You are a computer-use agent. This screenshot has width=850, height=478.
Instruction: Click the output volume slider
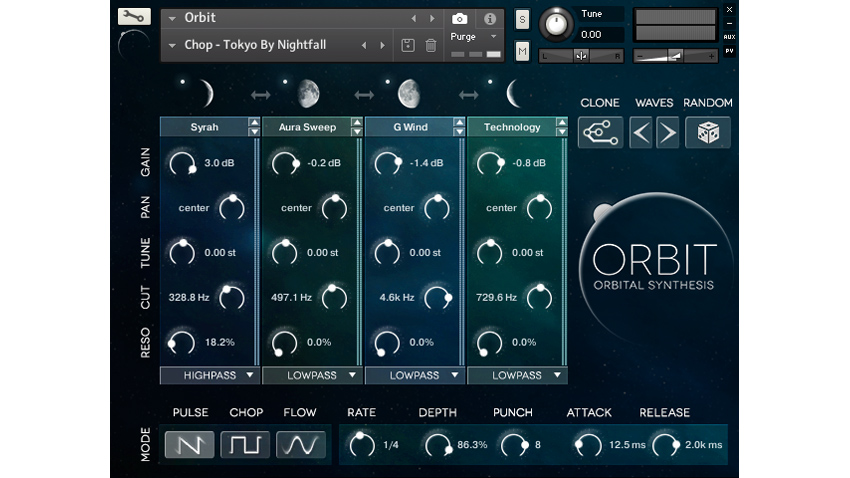(x=675, y=56)
